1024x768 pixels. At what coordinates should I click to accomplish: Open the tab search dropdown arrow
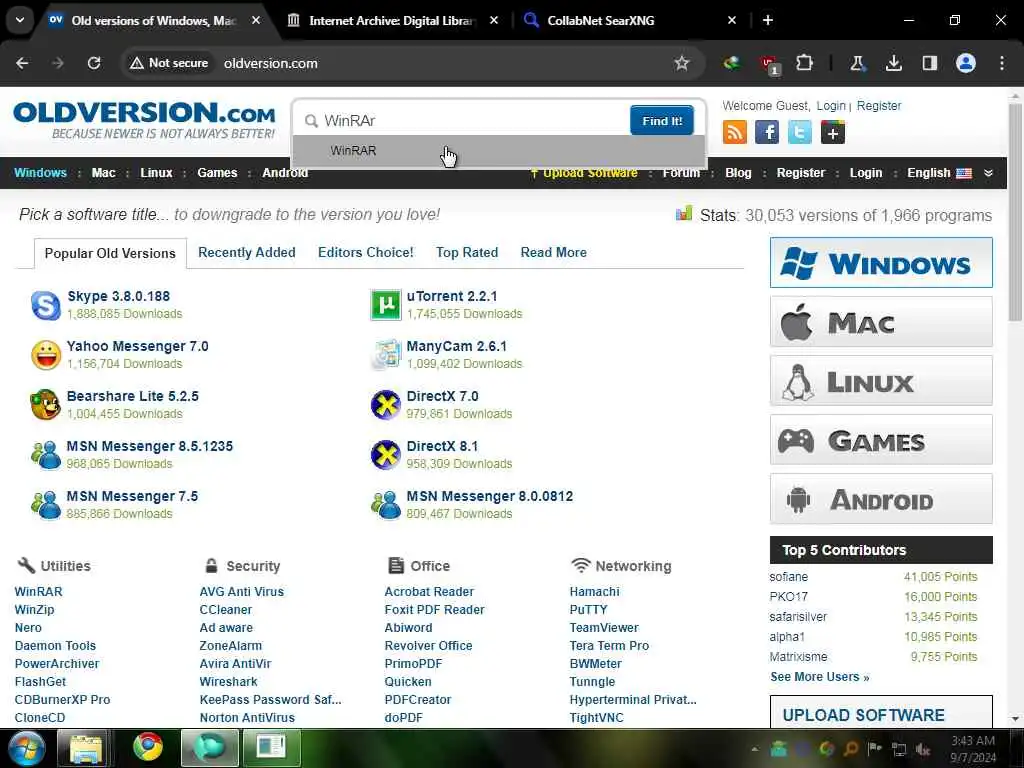click(20, 20)
